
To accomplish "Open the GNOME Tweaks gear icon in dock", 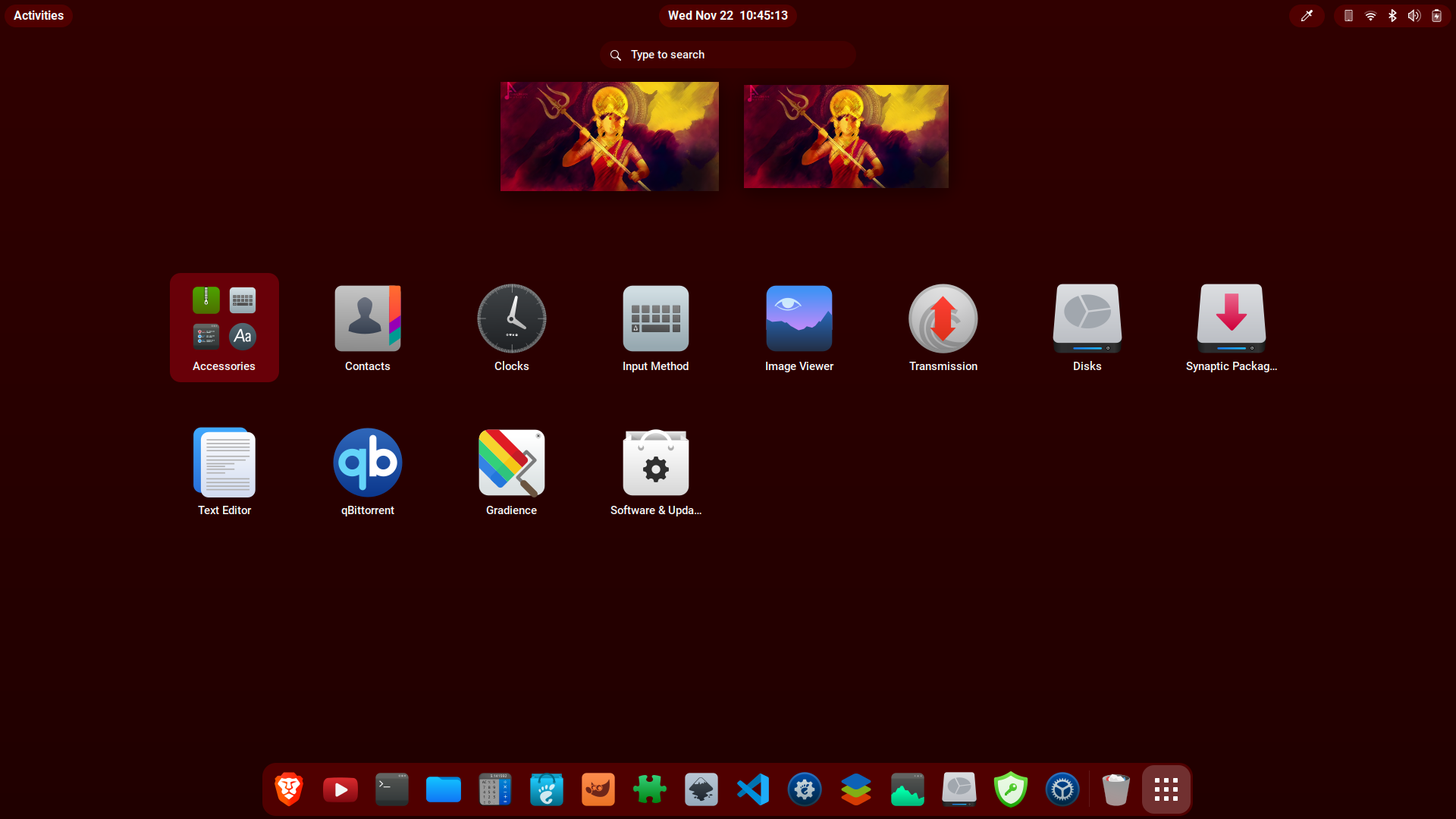I will tap(805, 789).
